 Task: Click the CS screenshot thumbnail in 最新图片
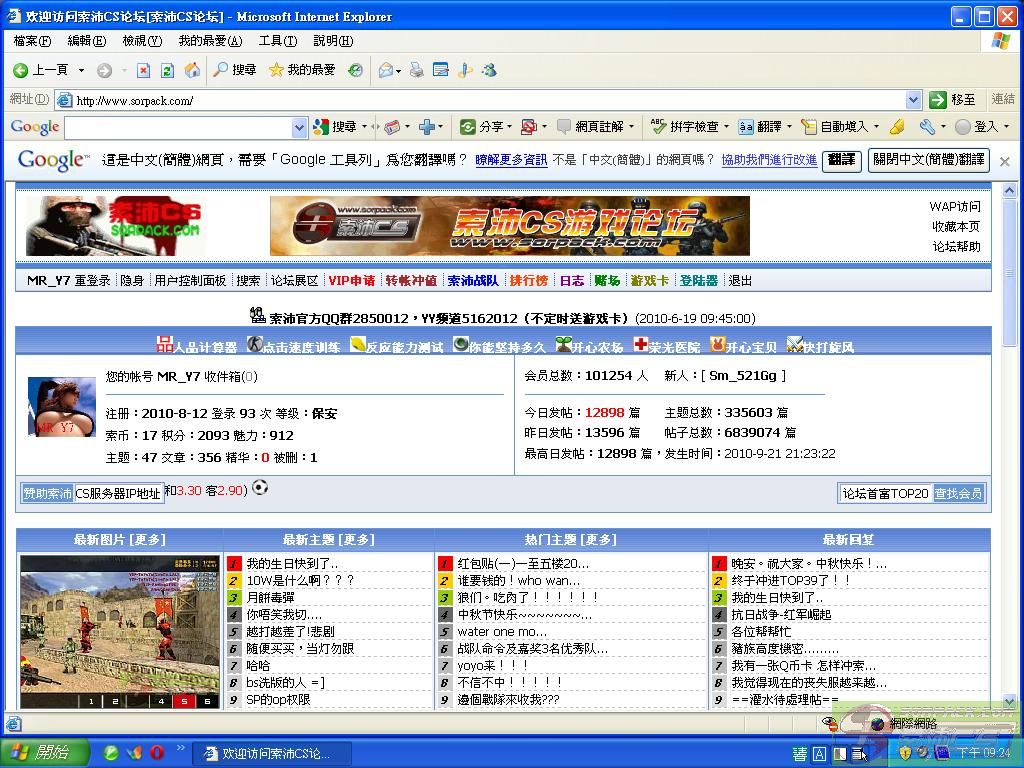(x=120, y=630)
